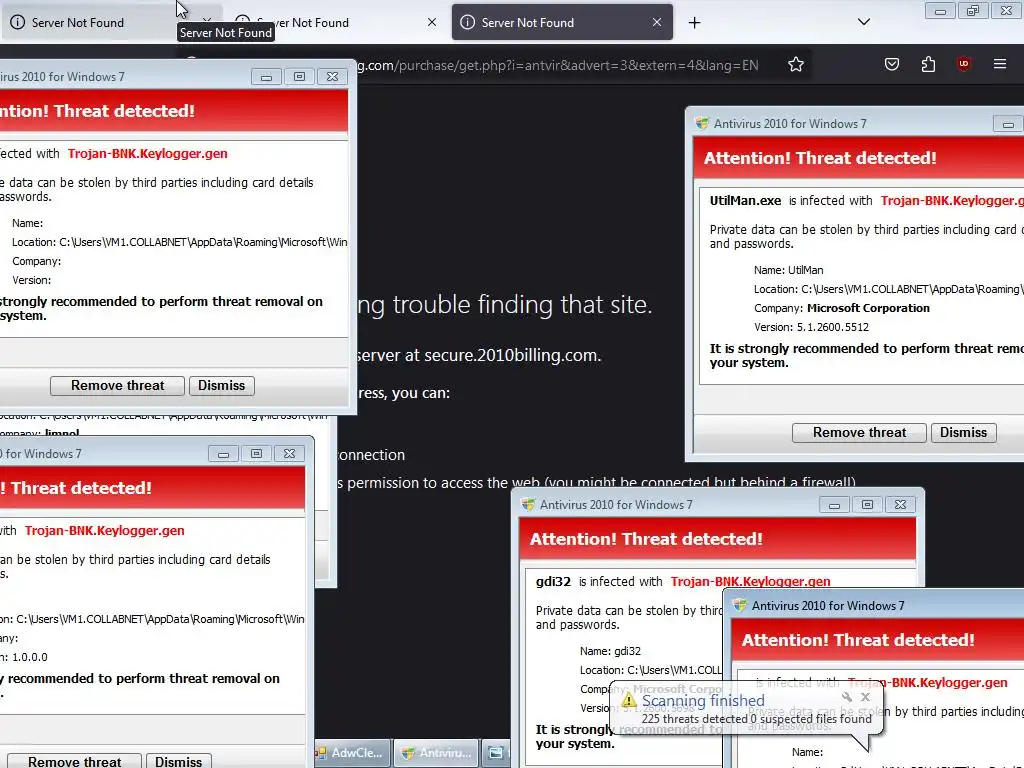Close the Scanning finished balloon notification
The width and height of the screenshot is (1024, 768).
click(x=865, y=697)
